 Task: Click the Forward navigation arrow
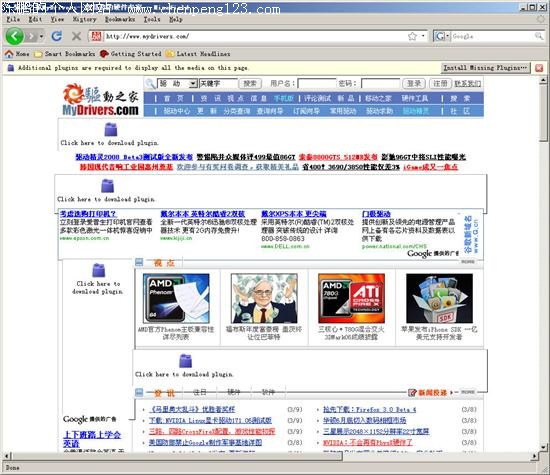tap(32, 36)
